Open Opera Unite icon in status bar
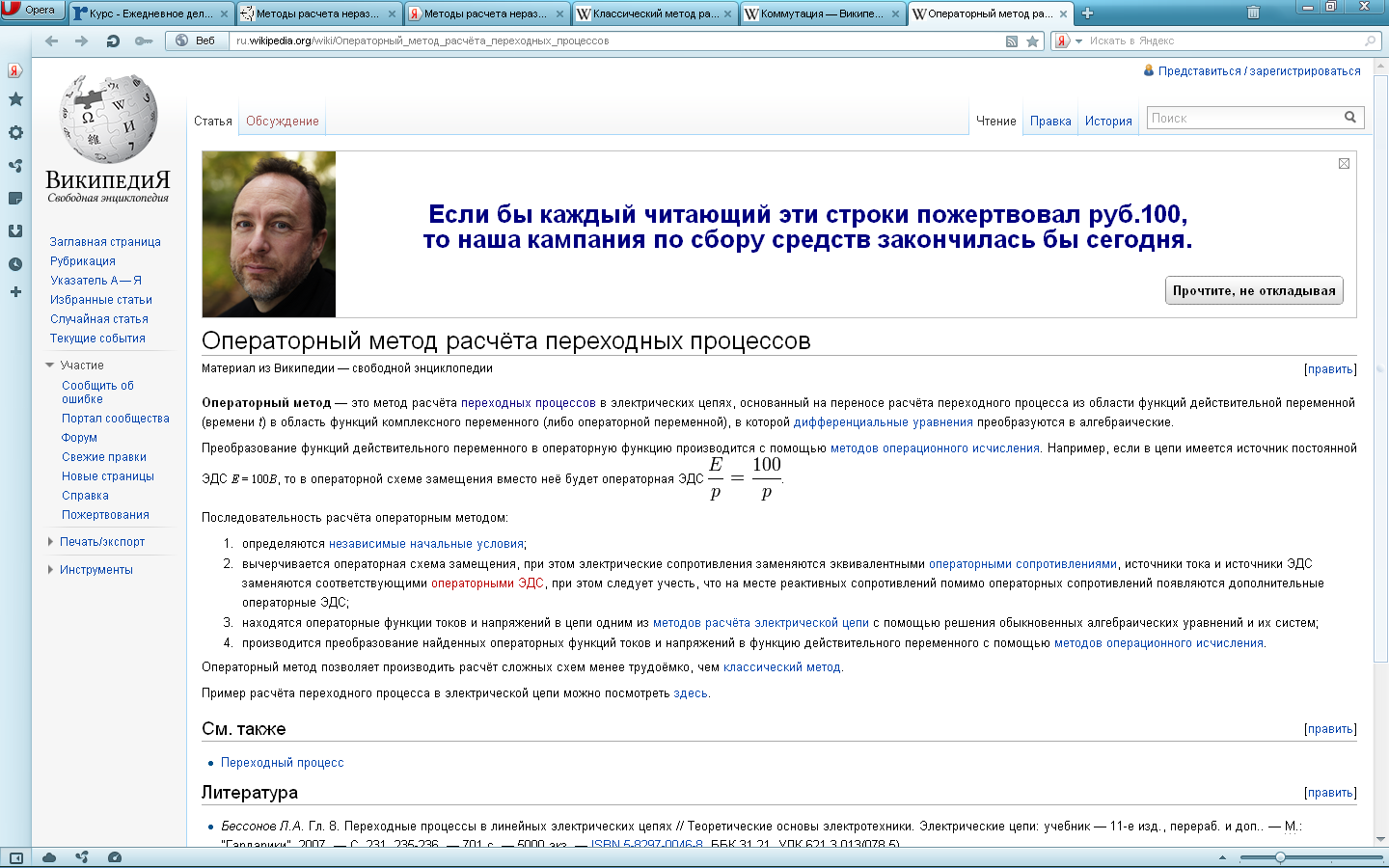Viewport: 1389px width, 868px height. 82,857
